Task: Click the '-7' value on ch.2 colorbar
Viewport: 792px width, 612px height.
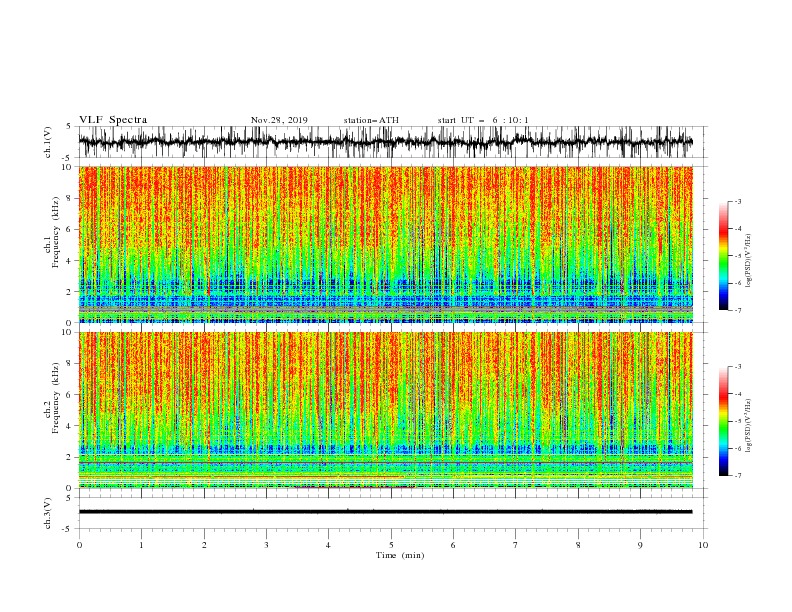Action: [x=738, y=476]
